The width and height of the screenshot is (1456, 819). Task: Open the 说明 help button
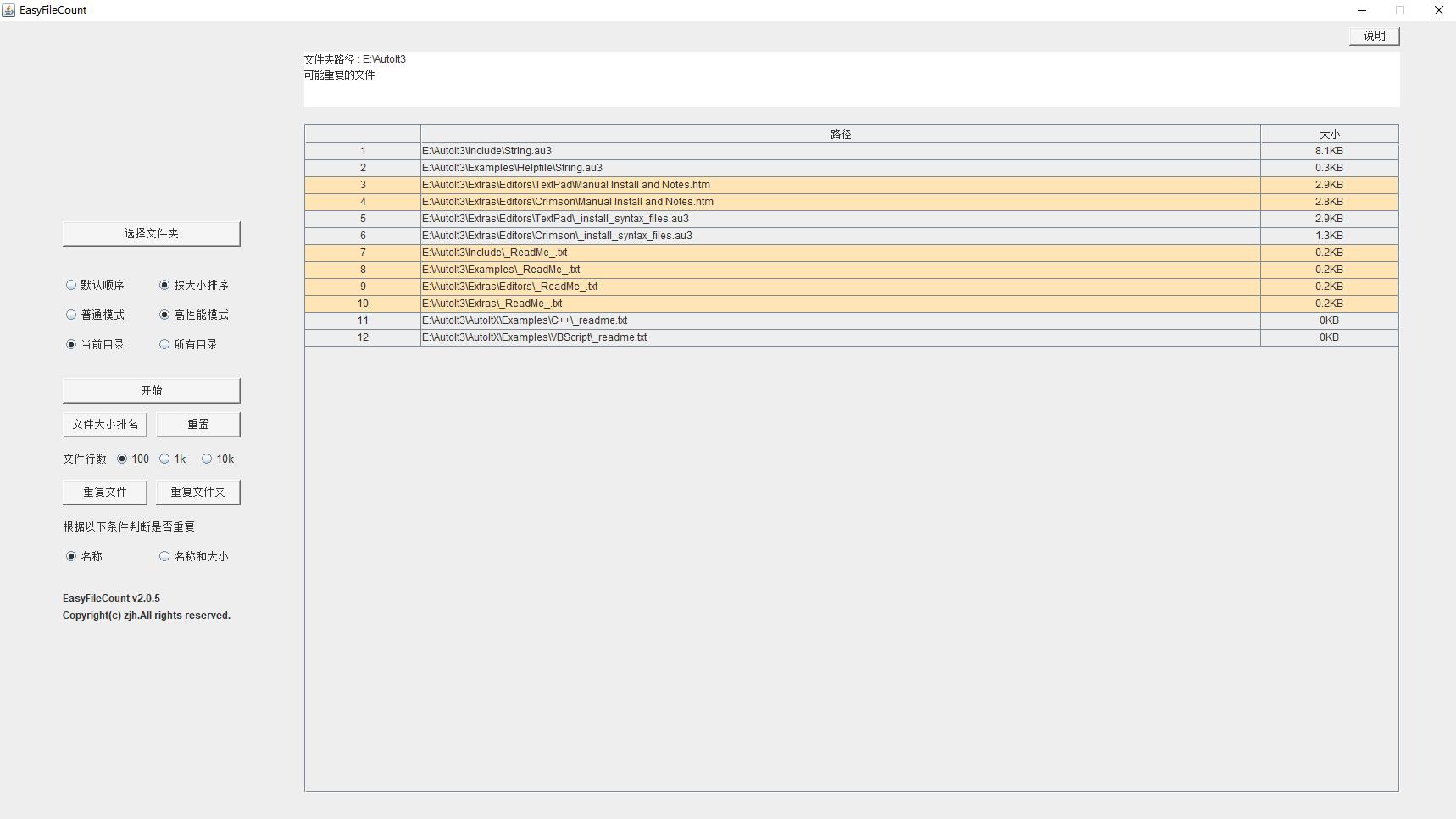click(x=1374, y=36)
